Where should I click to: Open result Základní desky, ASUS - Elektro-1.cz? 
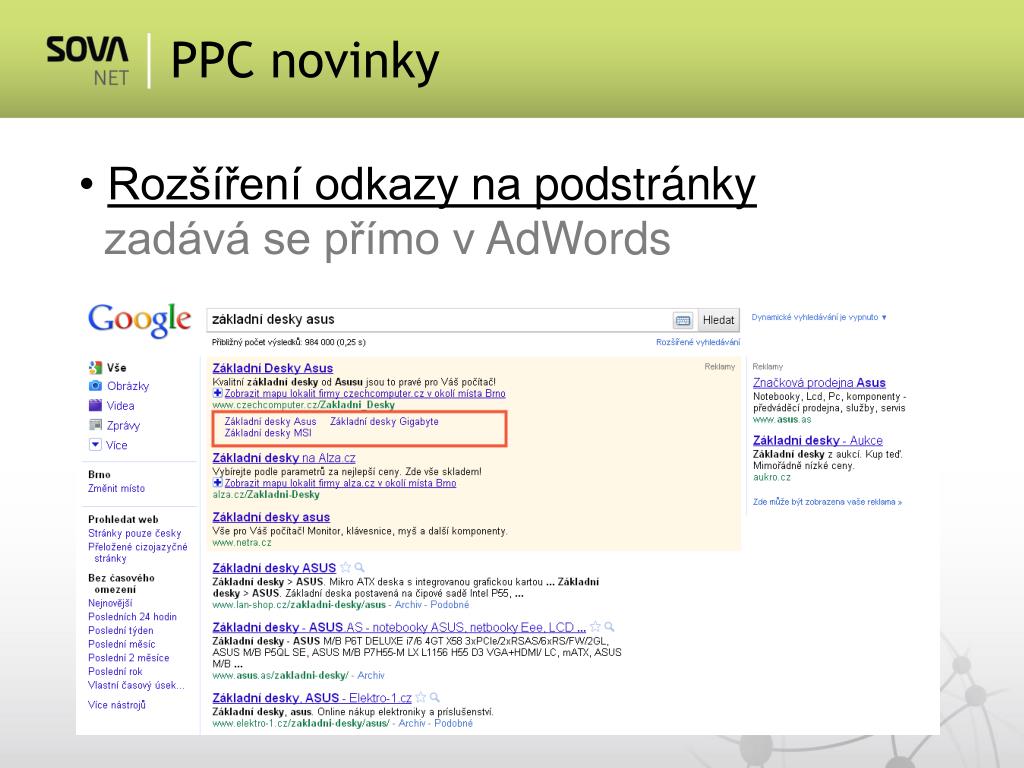[x=312, y=697]
